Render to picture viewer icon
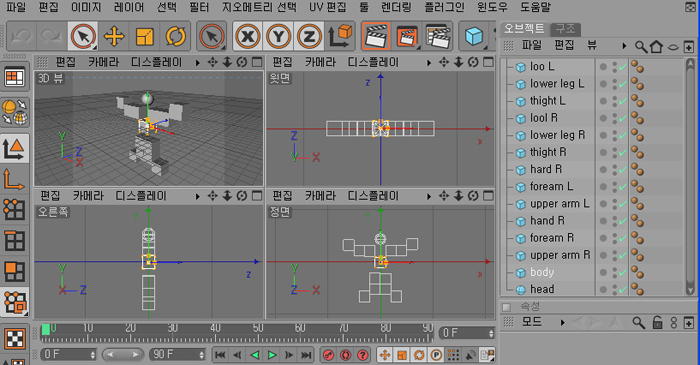The width and height of the screenshot is (700, 365). tap(407, 36)
